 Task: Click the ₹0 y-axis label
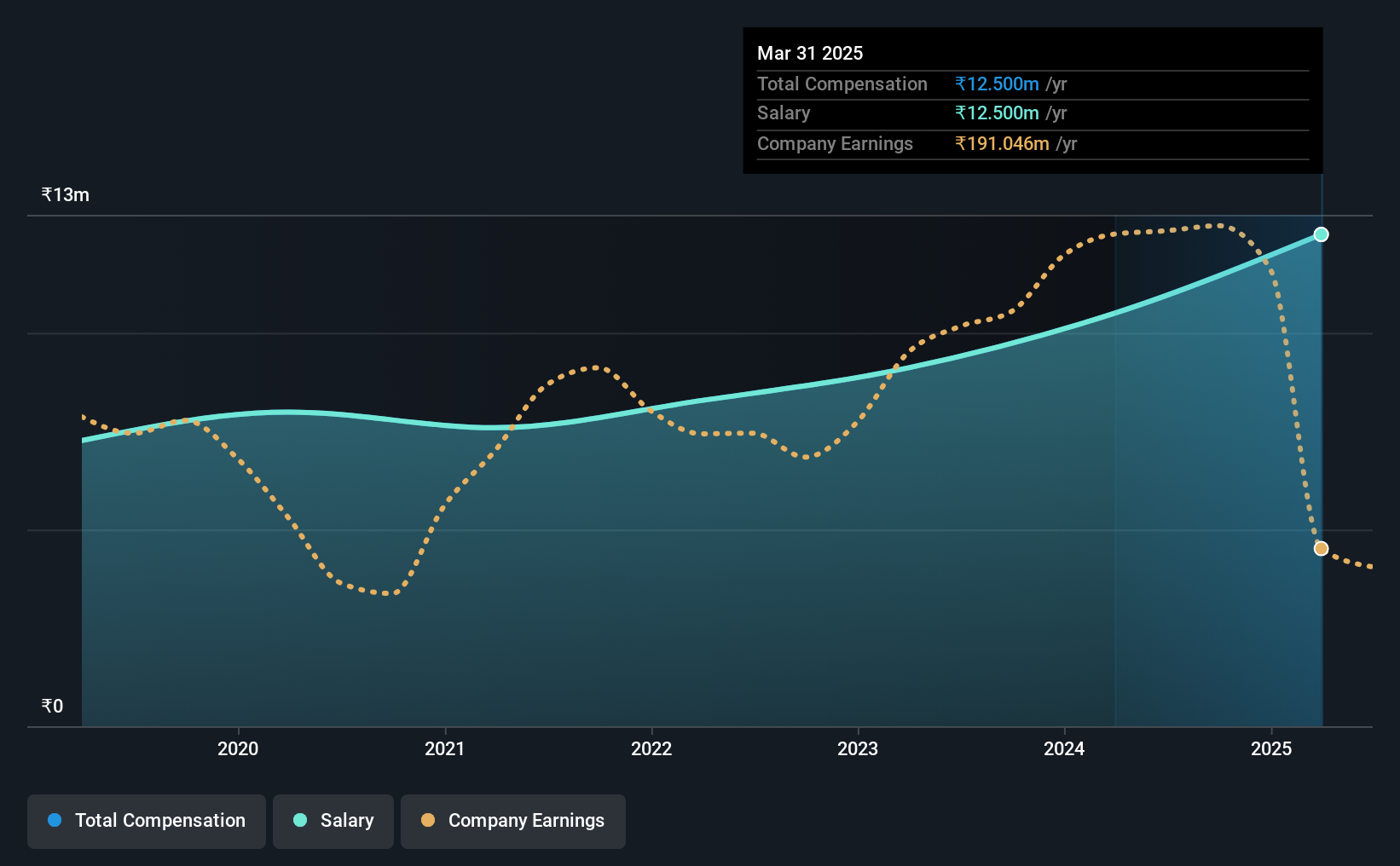pyautogui.click(x=52, y=706)
